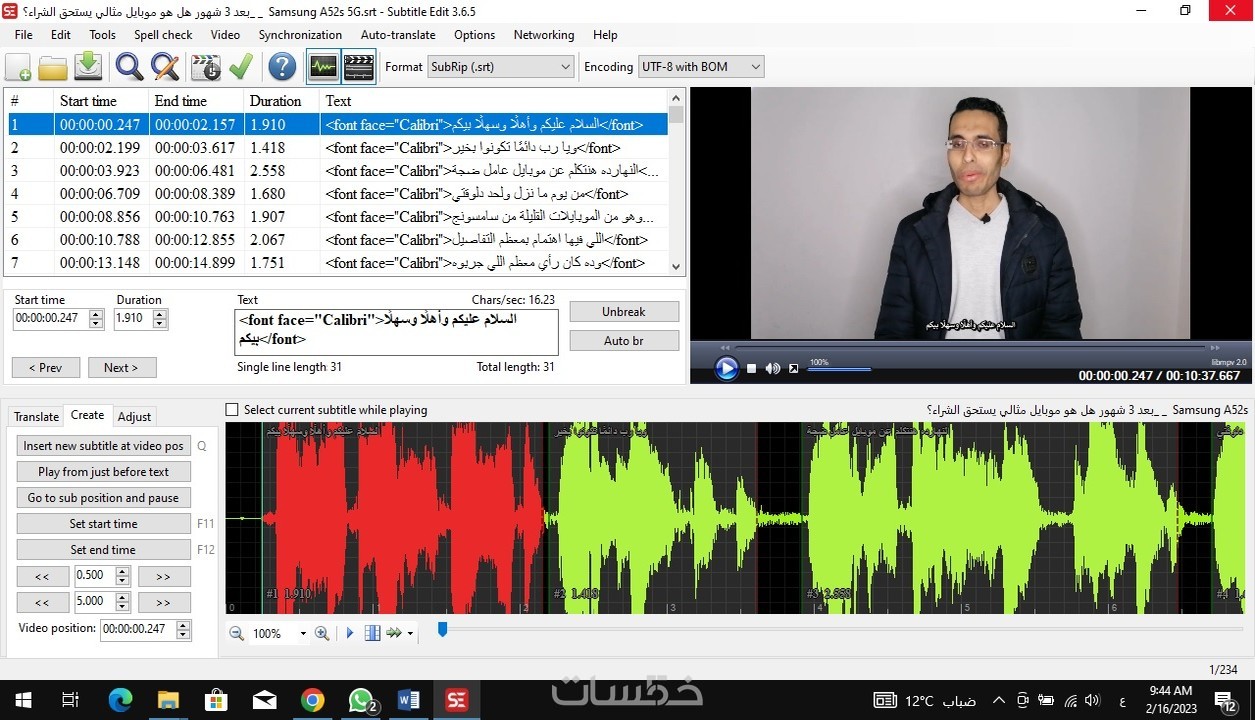Open Microsoft Edge from the taskbar
This screenshot has width=1255, height=720.
click(120, 700)
